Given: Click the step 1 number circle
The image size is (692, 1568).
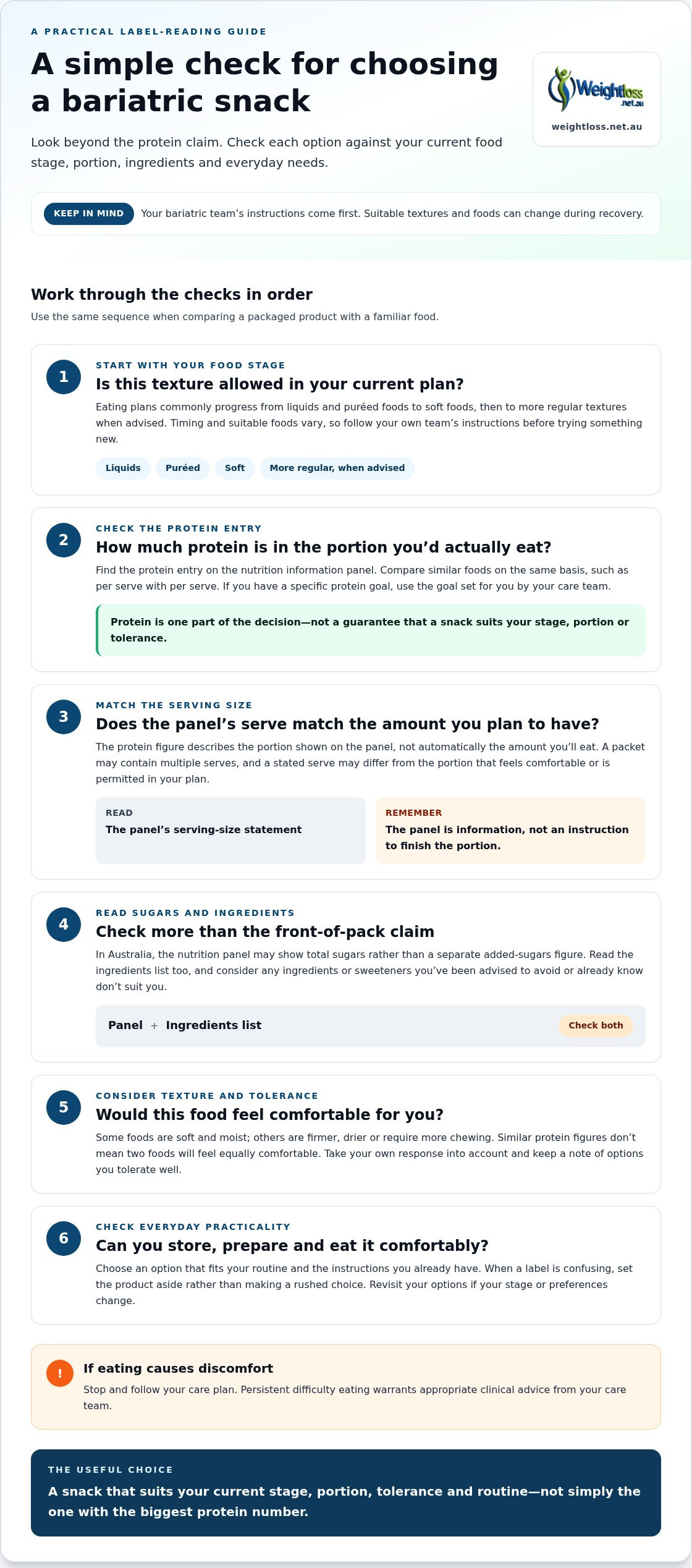Looking at the screenshot, I should (64, 377).
